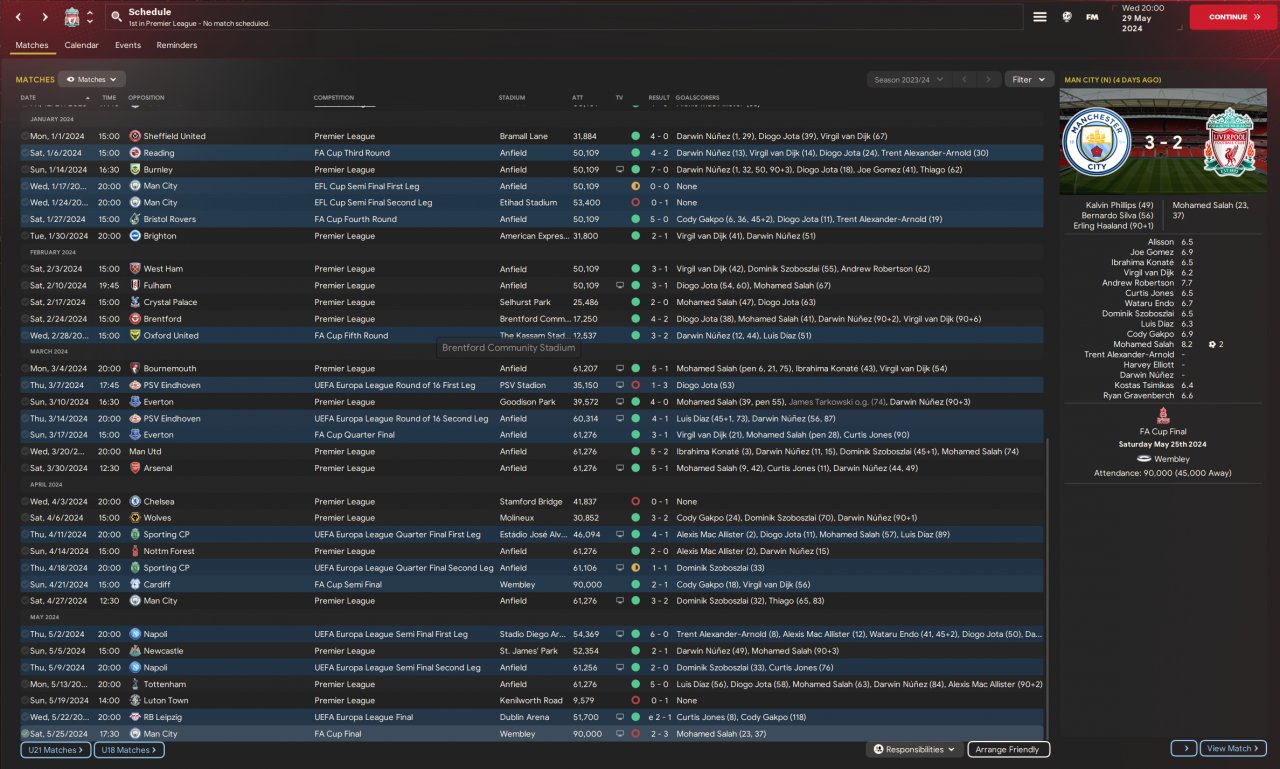Toggle the marker on Mon 1/1/2024 row
The width and height of the screenshot is (1280, 769).
[25, 136]
